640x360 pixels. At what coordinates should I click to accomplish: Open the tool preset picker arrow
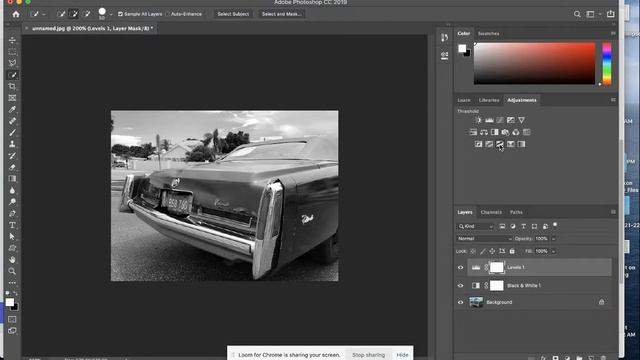click(44, 14)
